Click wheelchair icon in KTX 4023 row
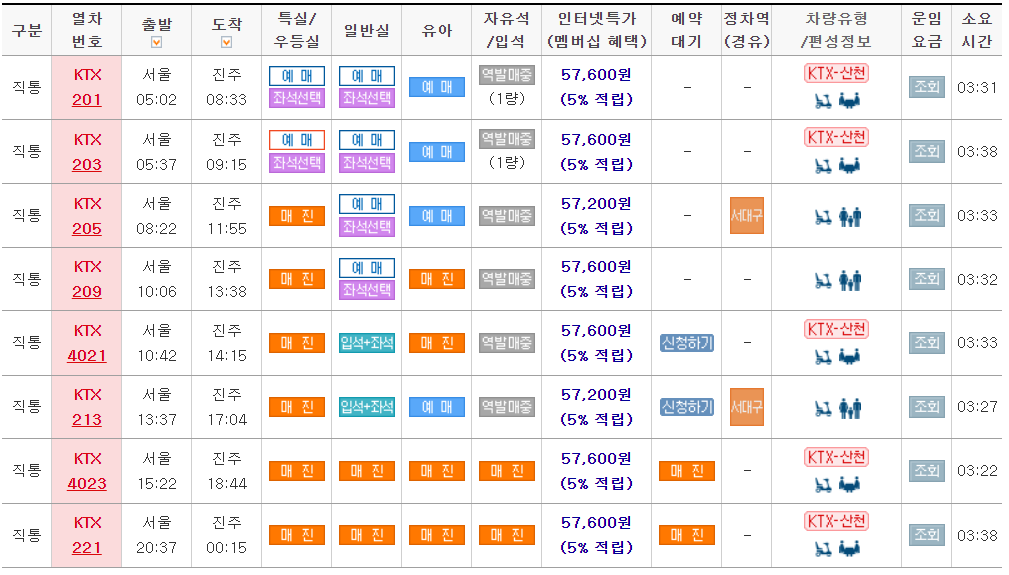The height and width of the screenshot is (575, 1009). (x=823, y=484)
